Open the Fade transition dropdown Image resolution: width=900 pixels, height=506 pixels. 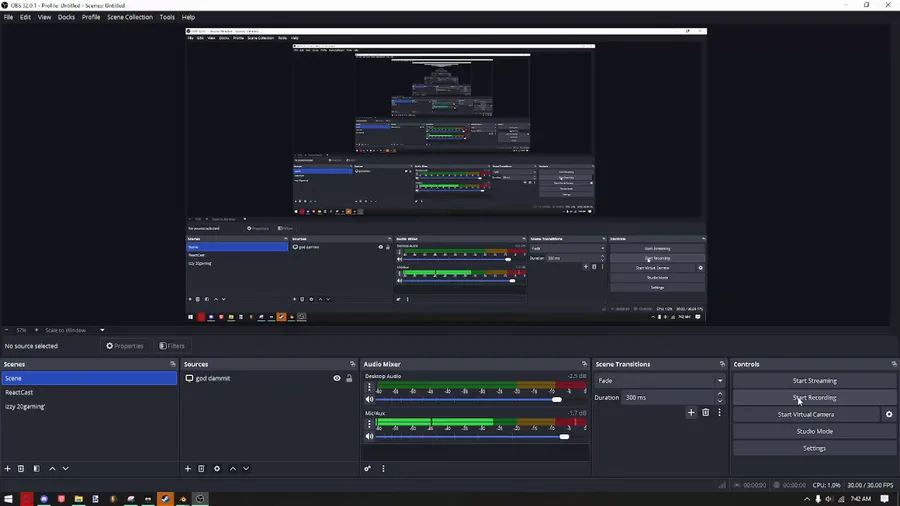click(x=659, y=380)
